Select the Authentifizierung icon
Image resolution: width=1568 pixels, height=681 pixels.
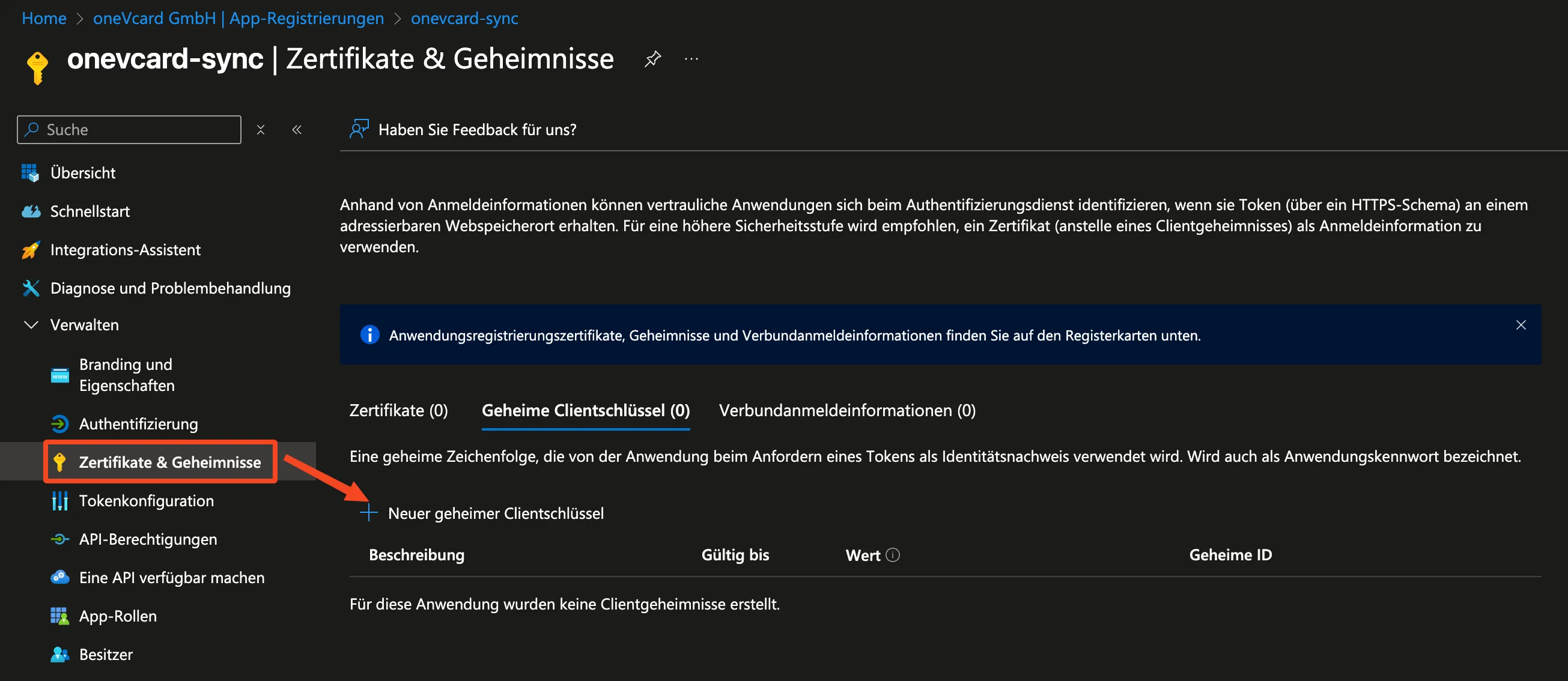[59, 423]
